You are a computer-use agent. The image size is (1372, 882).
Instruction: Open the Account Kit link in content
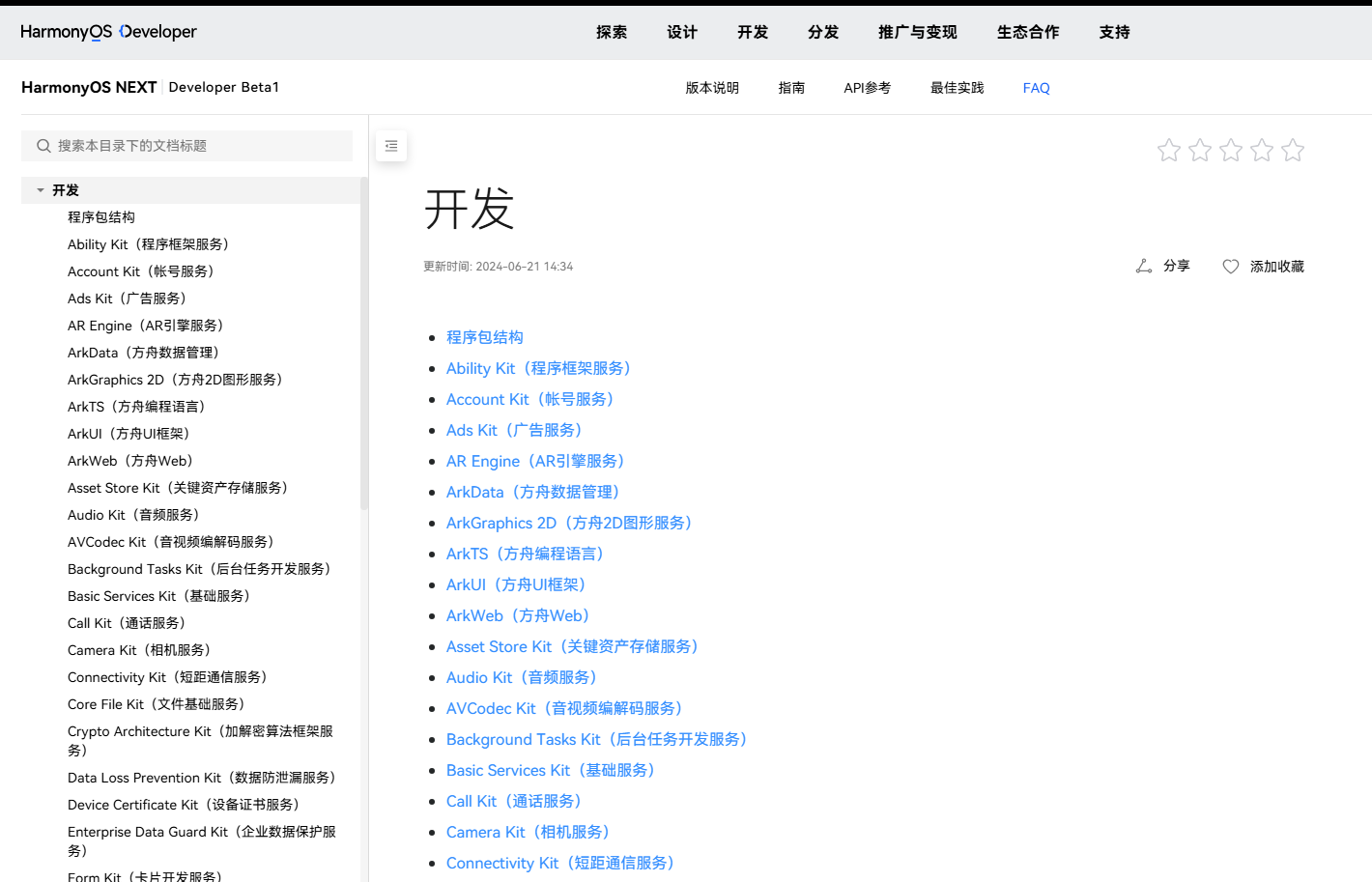coord(533,399)
